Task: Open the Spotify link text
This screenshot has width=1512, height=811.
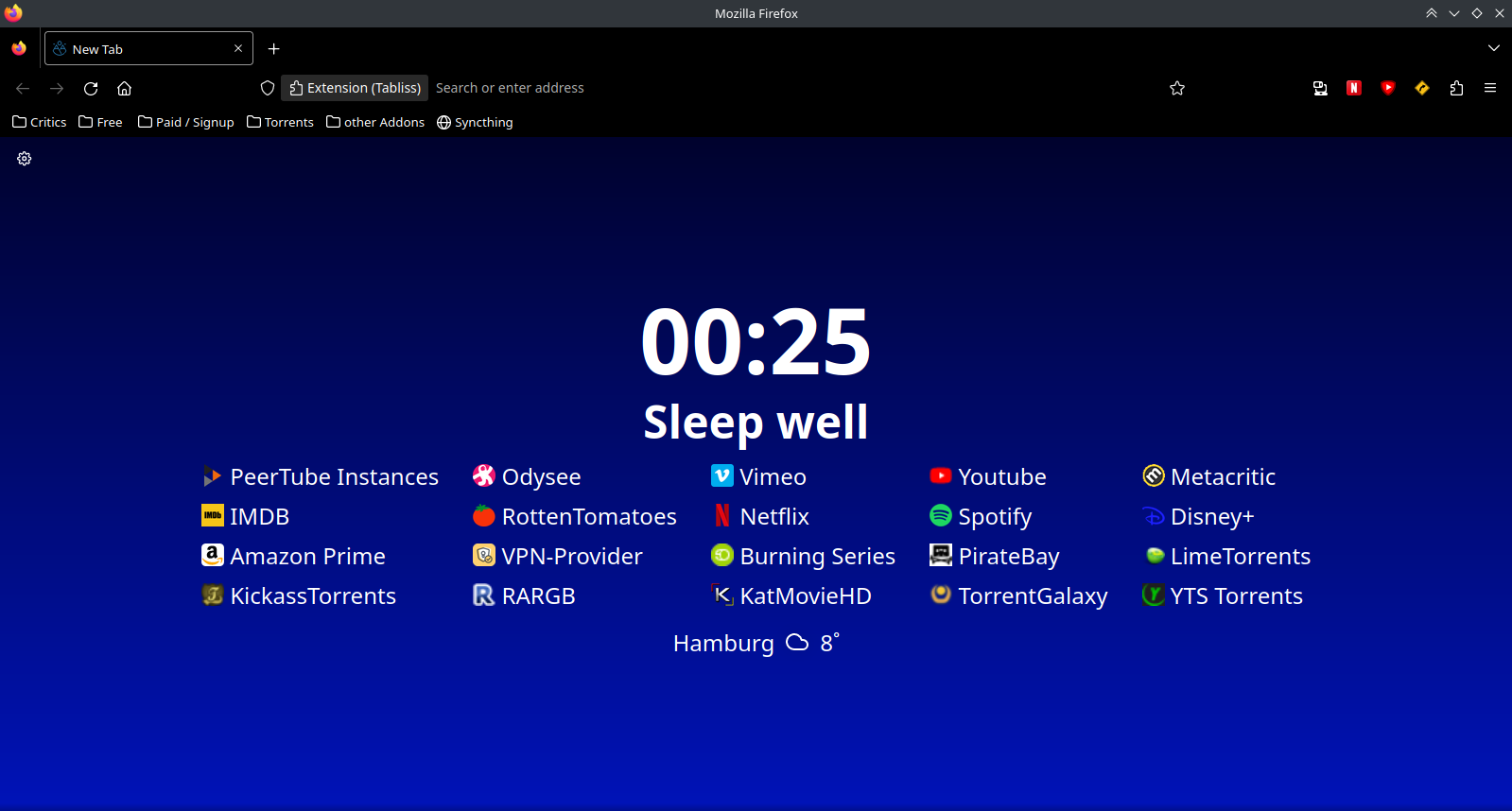Action: 995,517
